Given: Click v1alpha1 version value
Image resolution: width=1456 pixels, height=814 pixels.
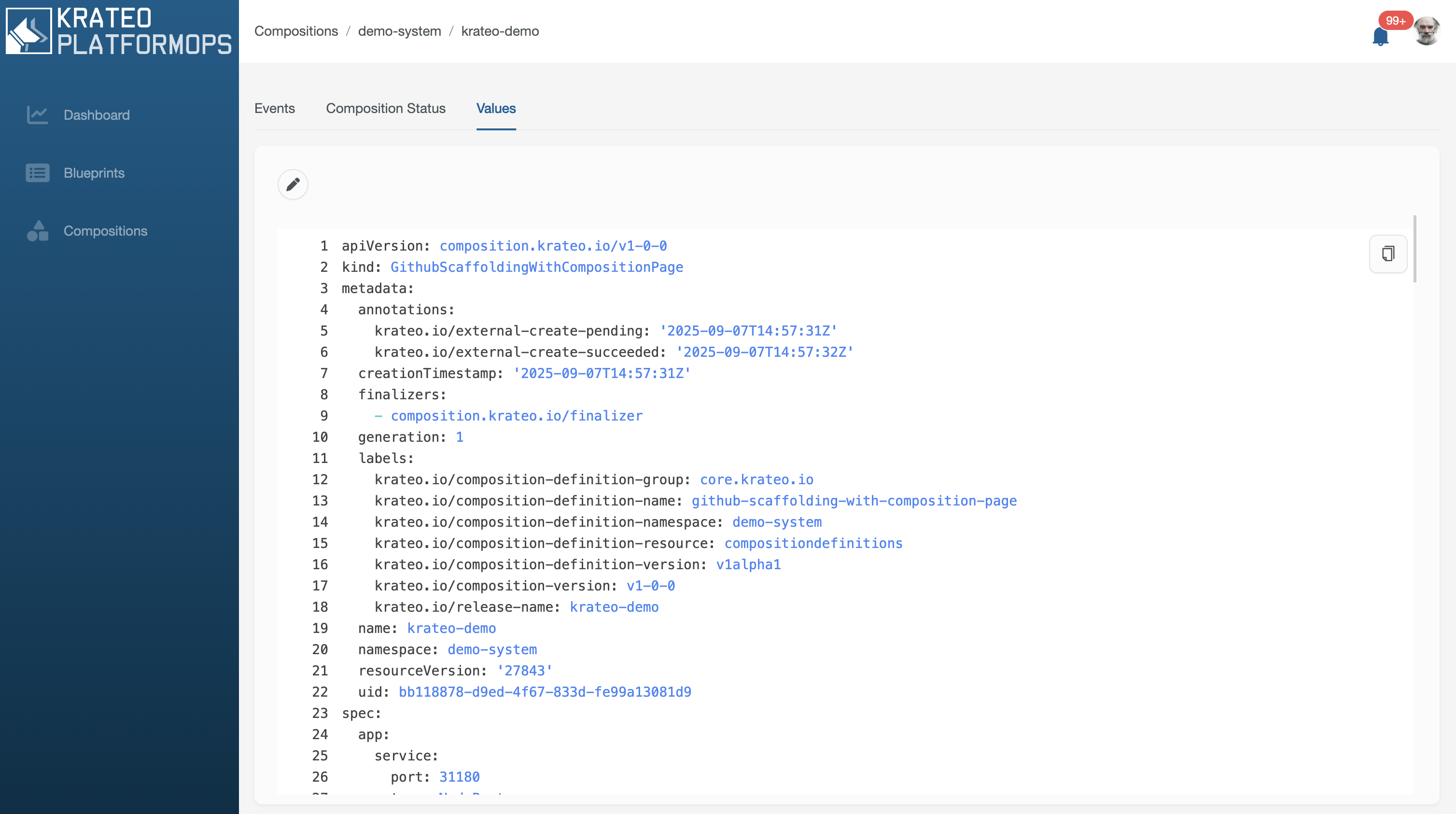Looking at the screenshot, I should (x=748, y=565).
